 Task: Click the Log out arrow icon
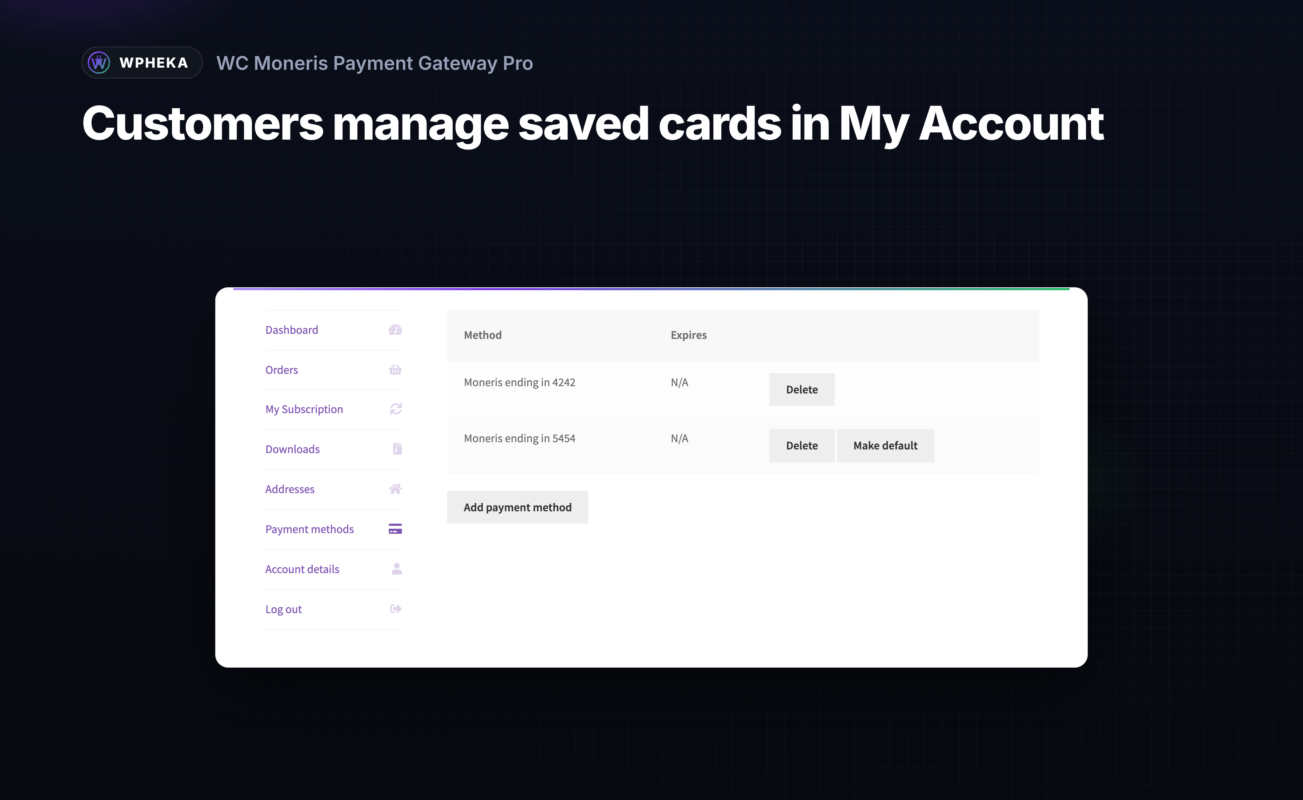[396, 609]
